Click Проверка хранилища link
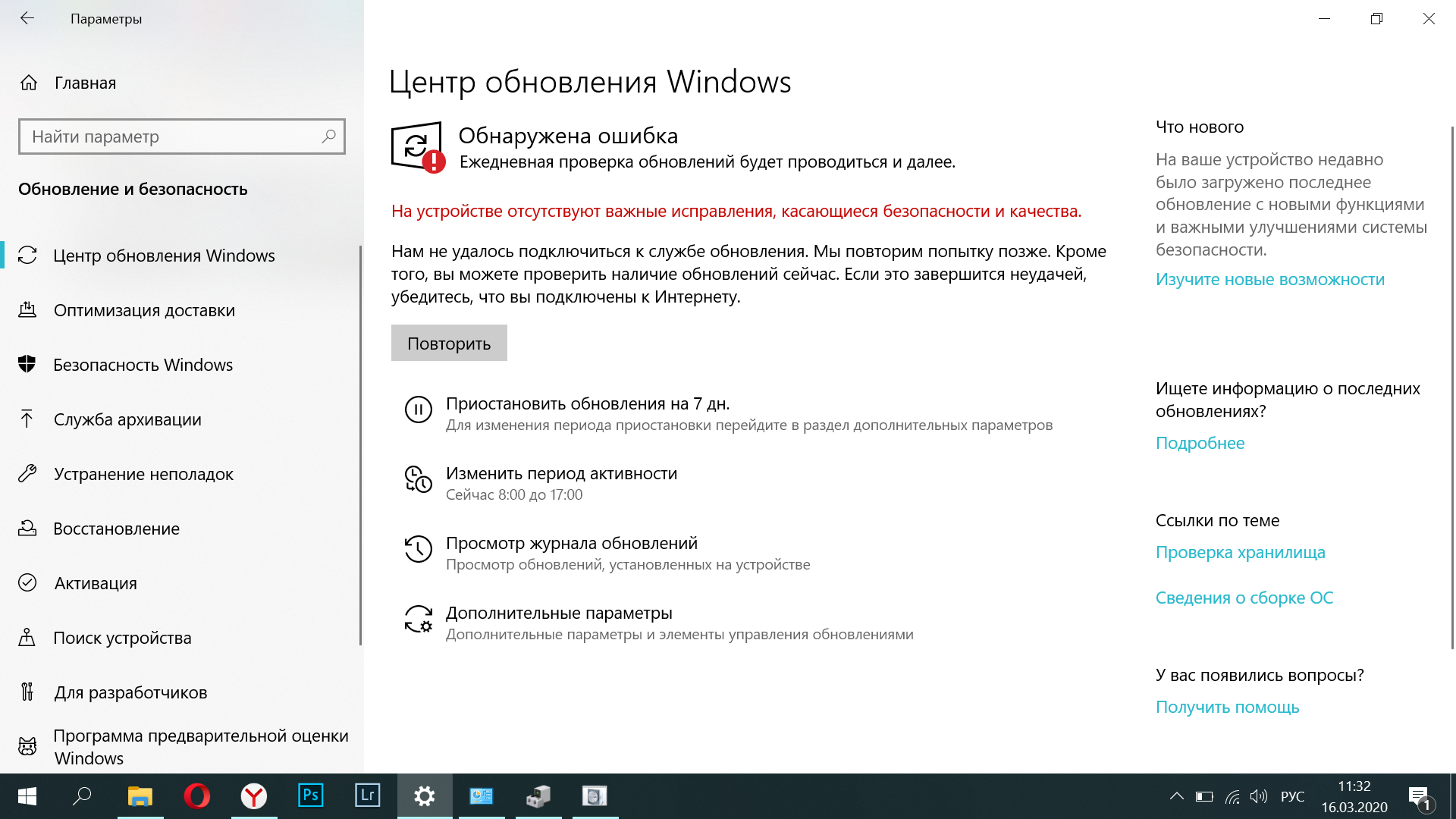This screenshot has width=1456, height=819. pos(1241,551)
